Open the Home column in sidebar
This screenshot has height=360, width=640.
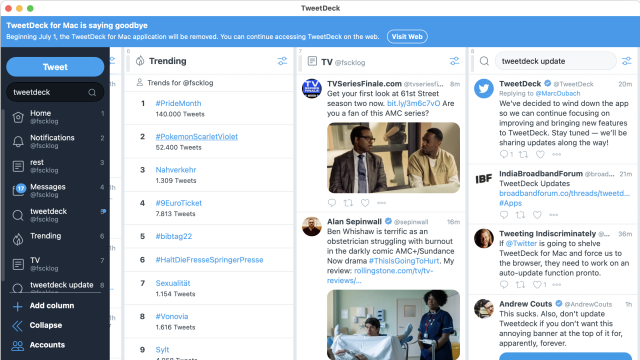click(55, 117)
